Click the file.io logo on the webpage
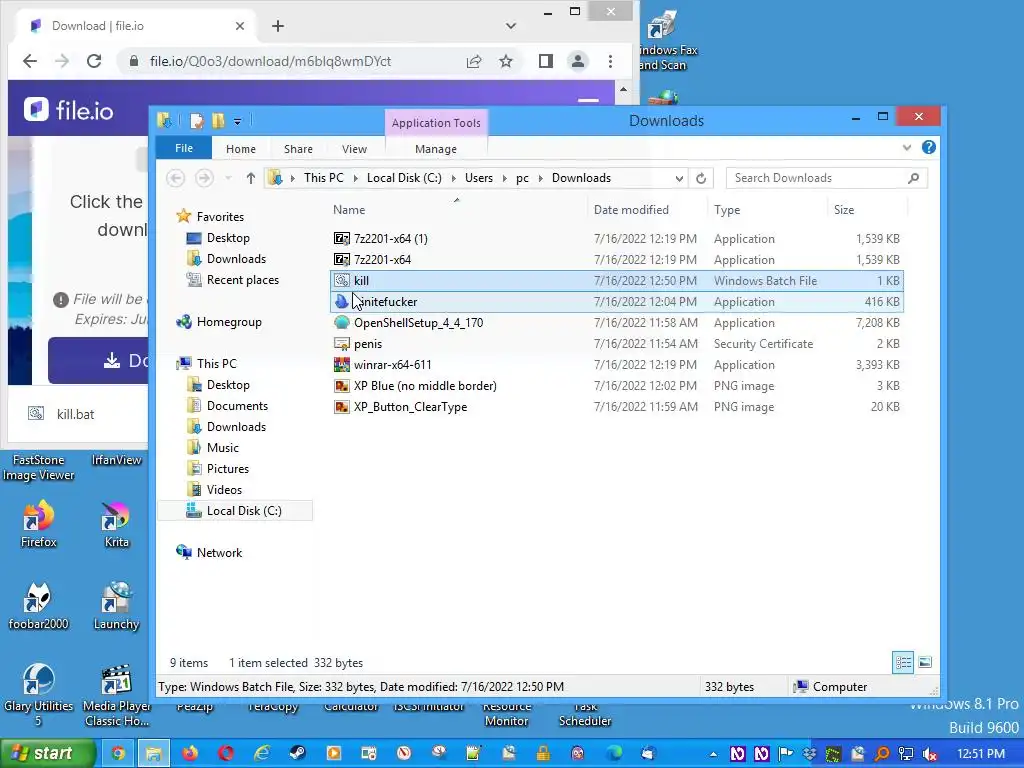This screenshot has height=768, width=1024. pos(69,110)
